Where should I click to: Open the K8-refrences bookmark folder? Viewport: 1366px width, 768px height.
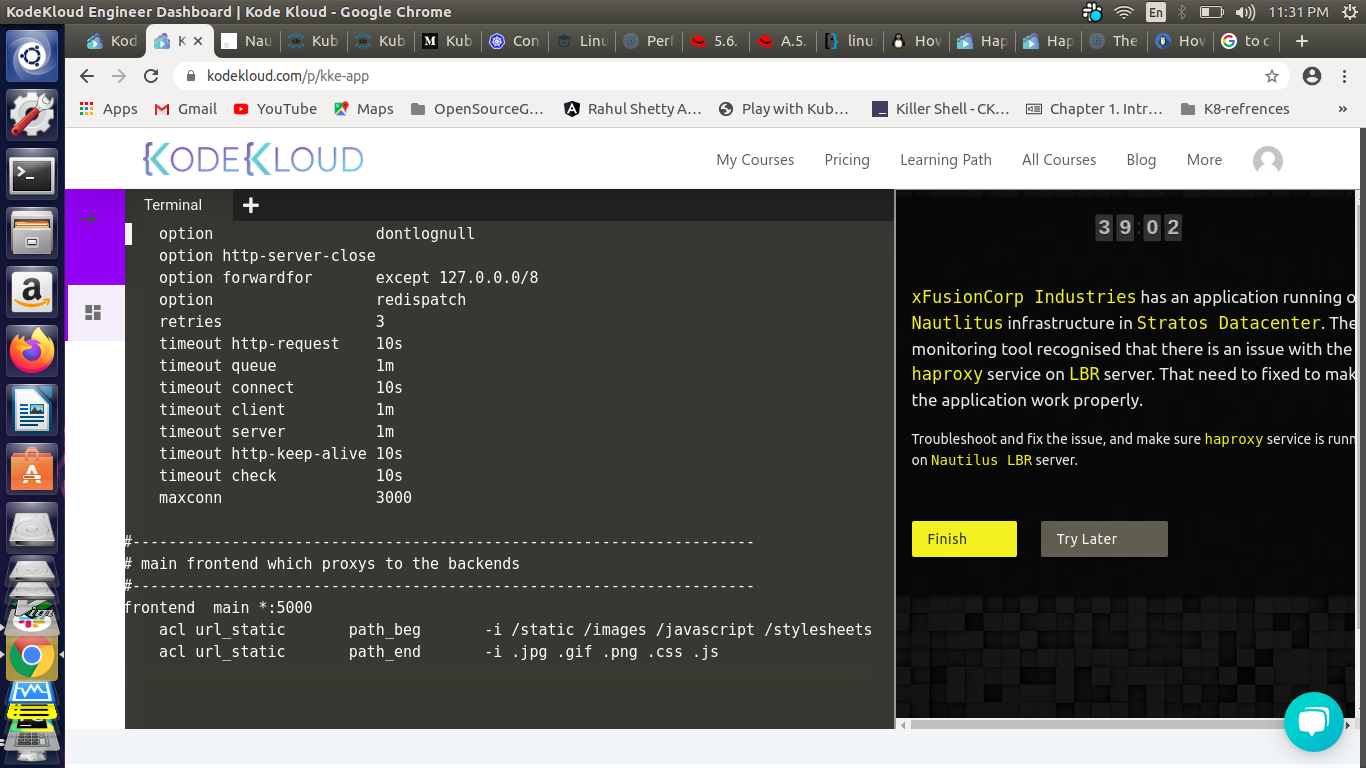1235,109
